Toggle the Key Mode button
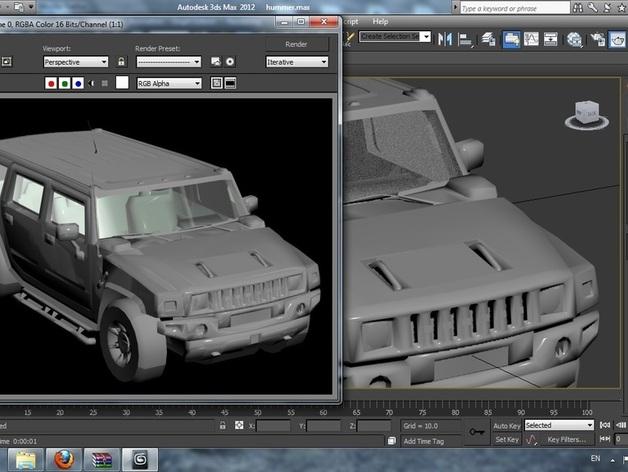 (x=605, y=439)
